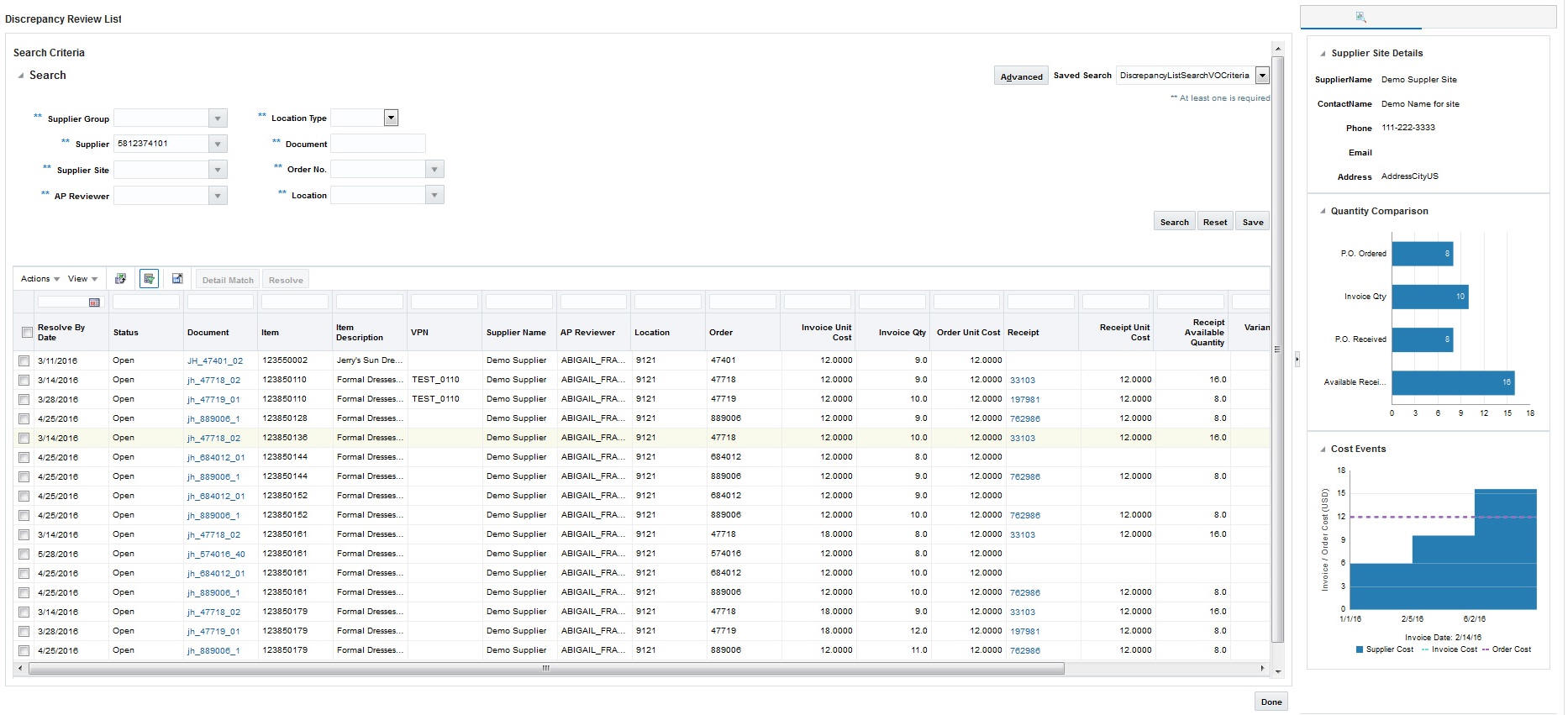
Task: Click the main panel vertical scrollbar thumb
Action: click(x=1278, y=350)
